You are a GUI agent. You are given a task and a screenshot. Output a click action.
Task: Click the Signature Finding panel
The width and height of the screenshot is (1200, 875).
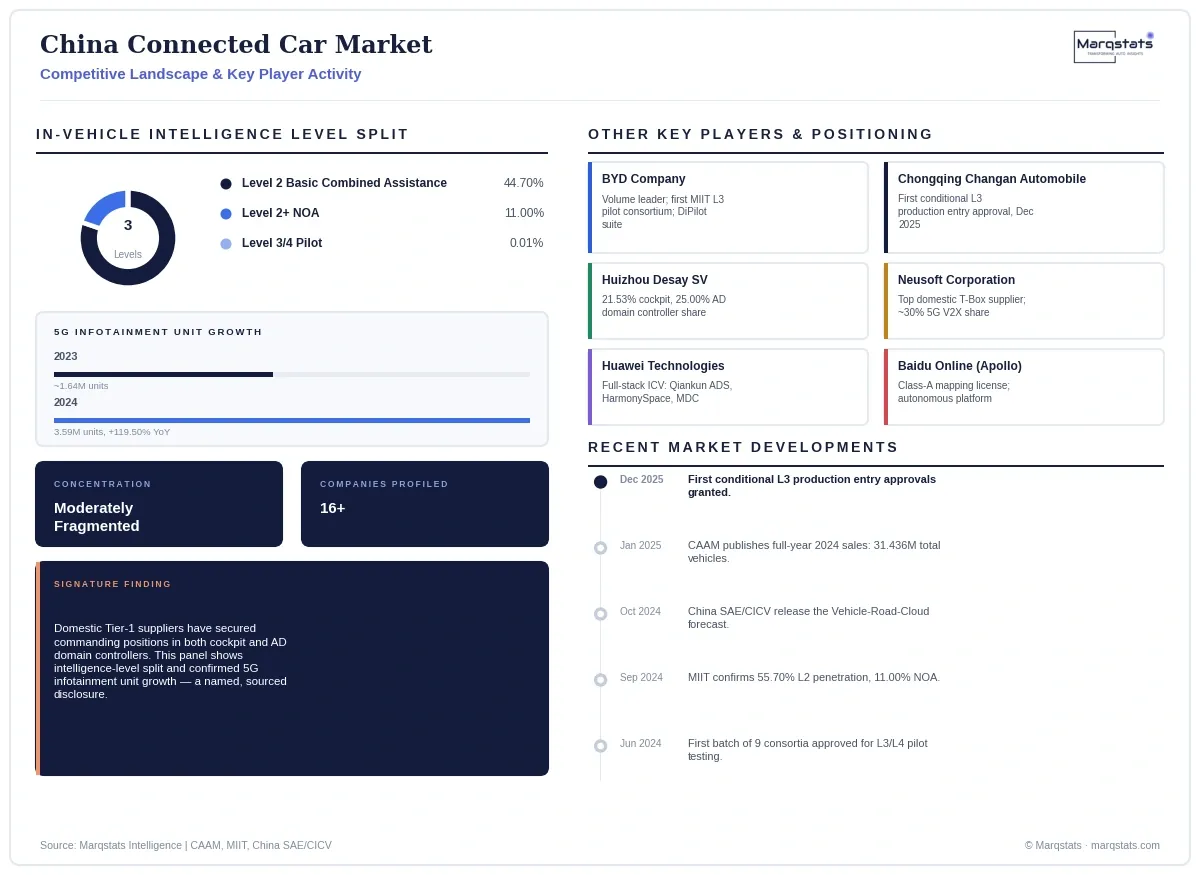(x=292, y=668)
